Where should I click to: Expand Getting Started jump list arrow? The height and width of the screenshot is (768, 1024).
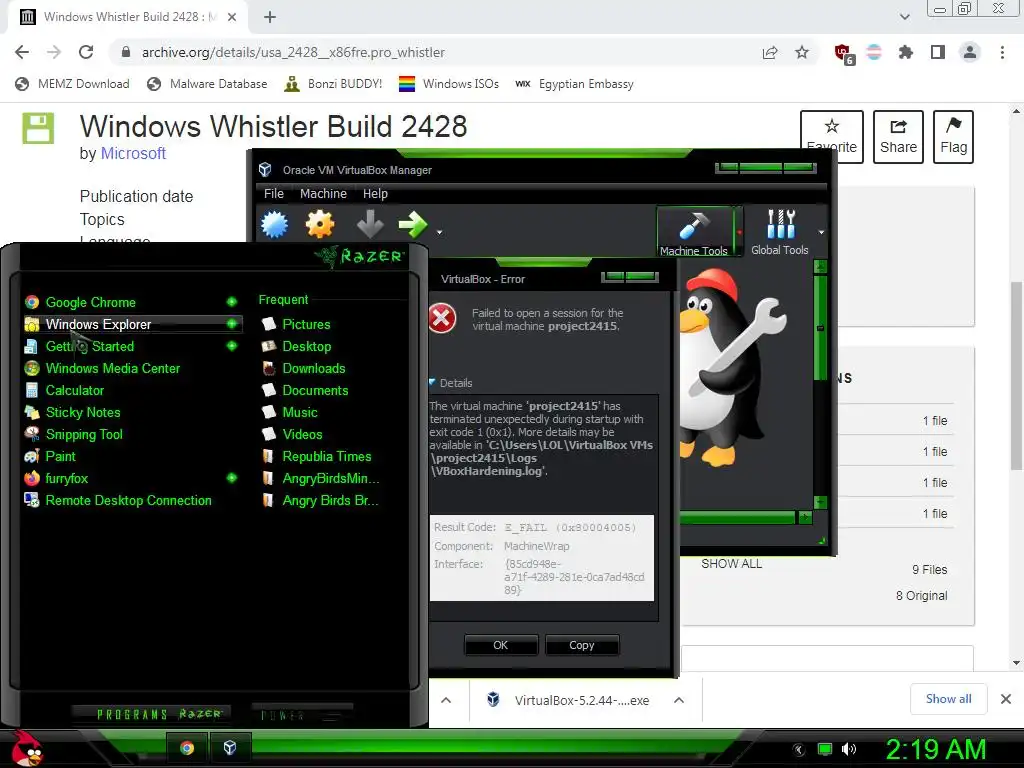coord(232,346)
